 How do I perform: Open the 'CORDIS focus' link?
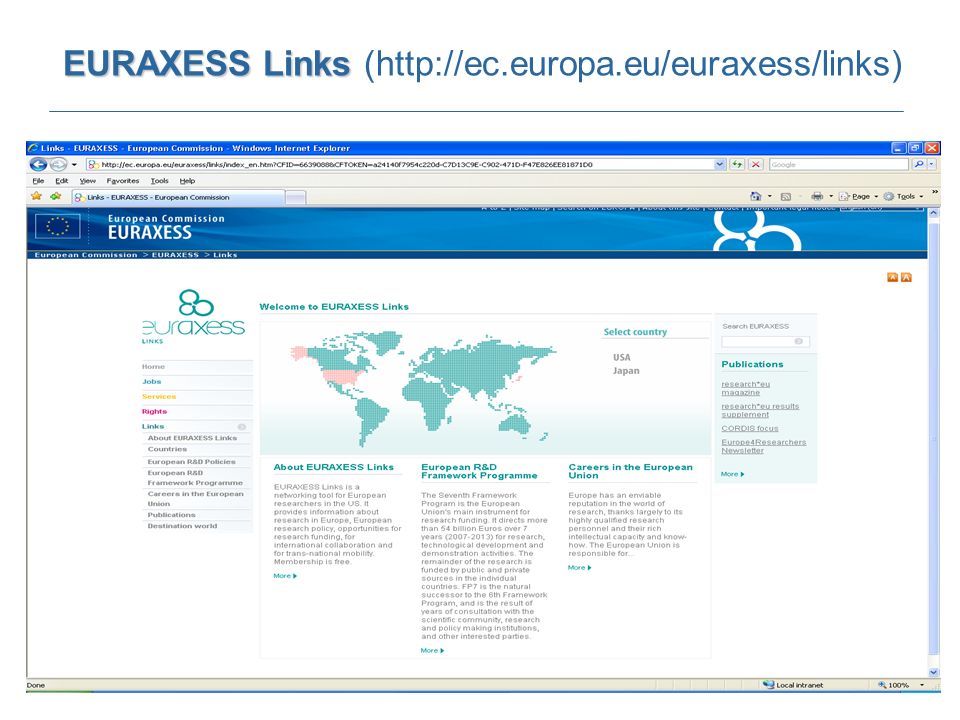[x=749, y=429]
